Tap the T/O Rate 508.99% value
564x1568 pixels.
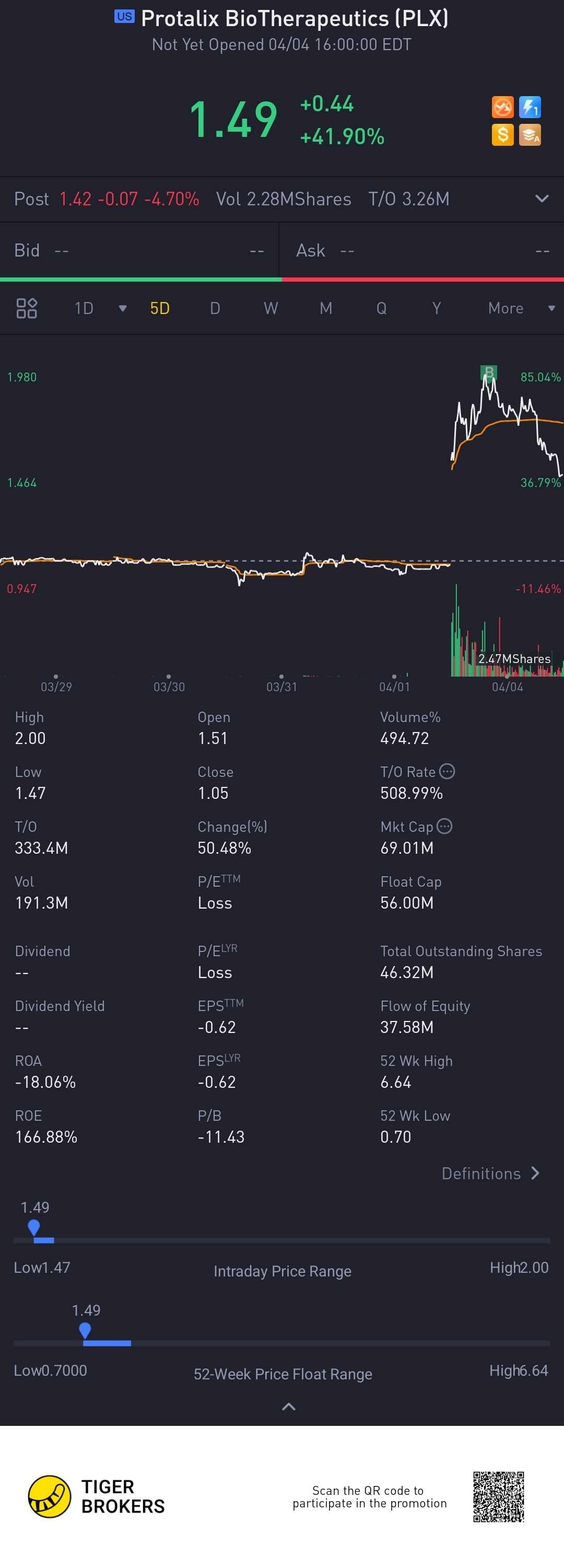pos(412,793)
